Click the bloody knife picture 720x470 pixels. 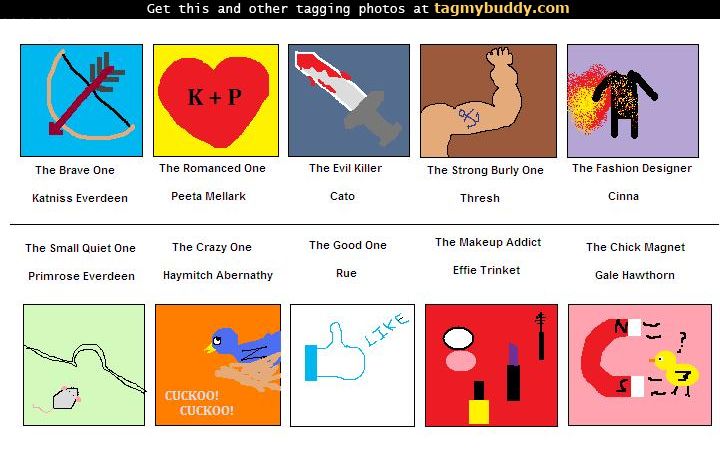349,101
